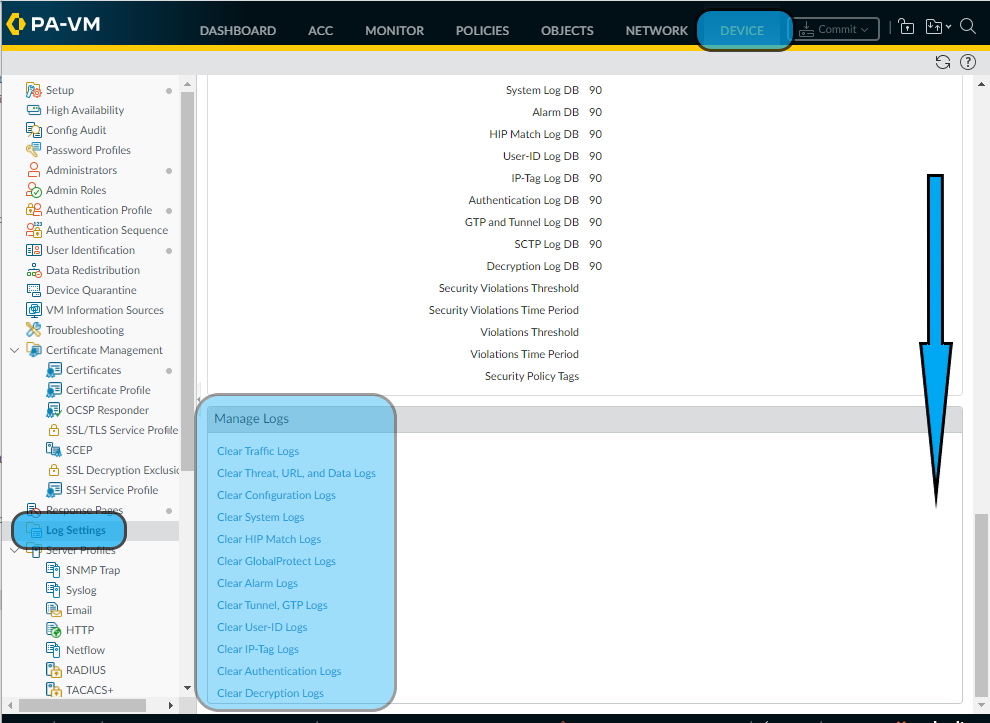Screen dimensions: 990x723
Task: Open Certificate Profile tree item
Action: (108, 390)
